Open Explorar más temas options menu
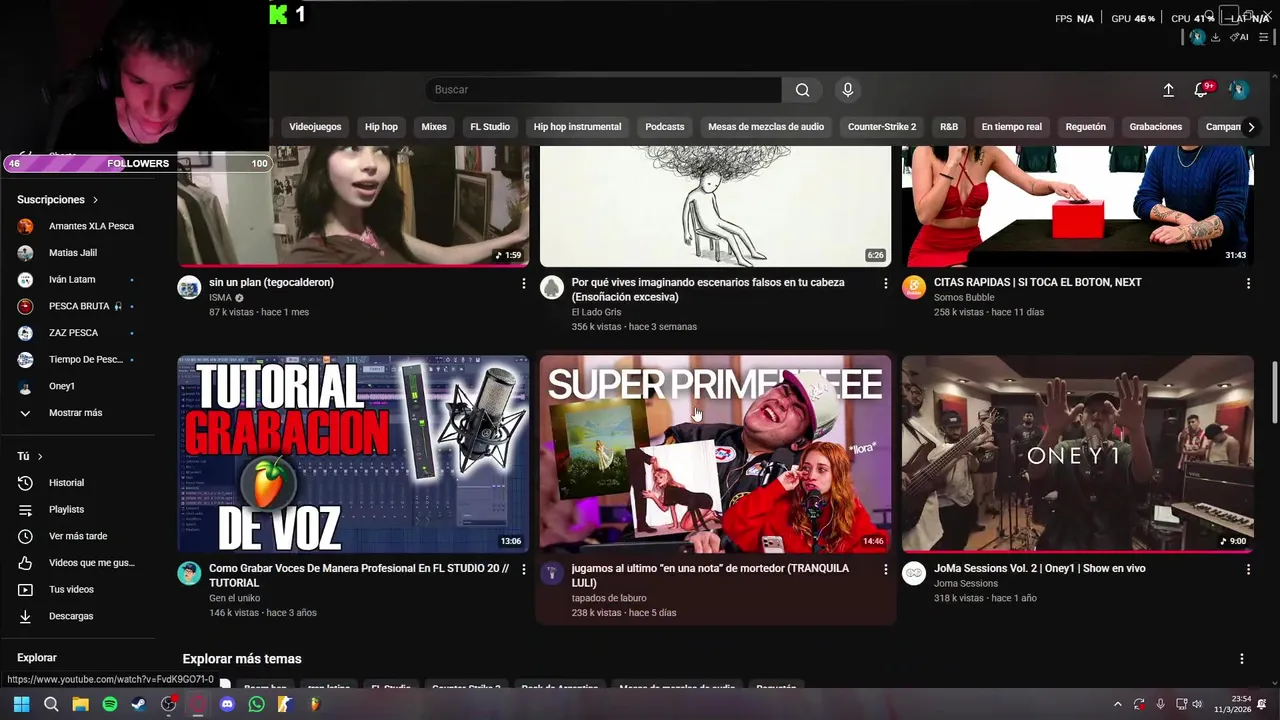 point(1242,659)
